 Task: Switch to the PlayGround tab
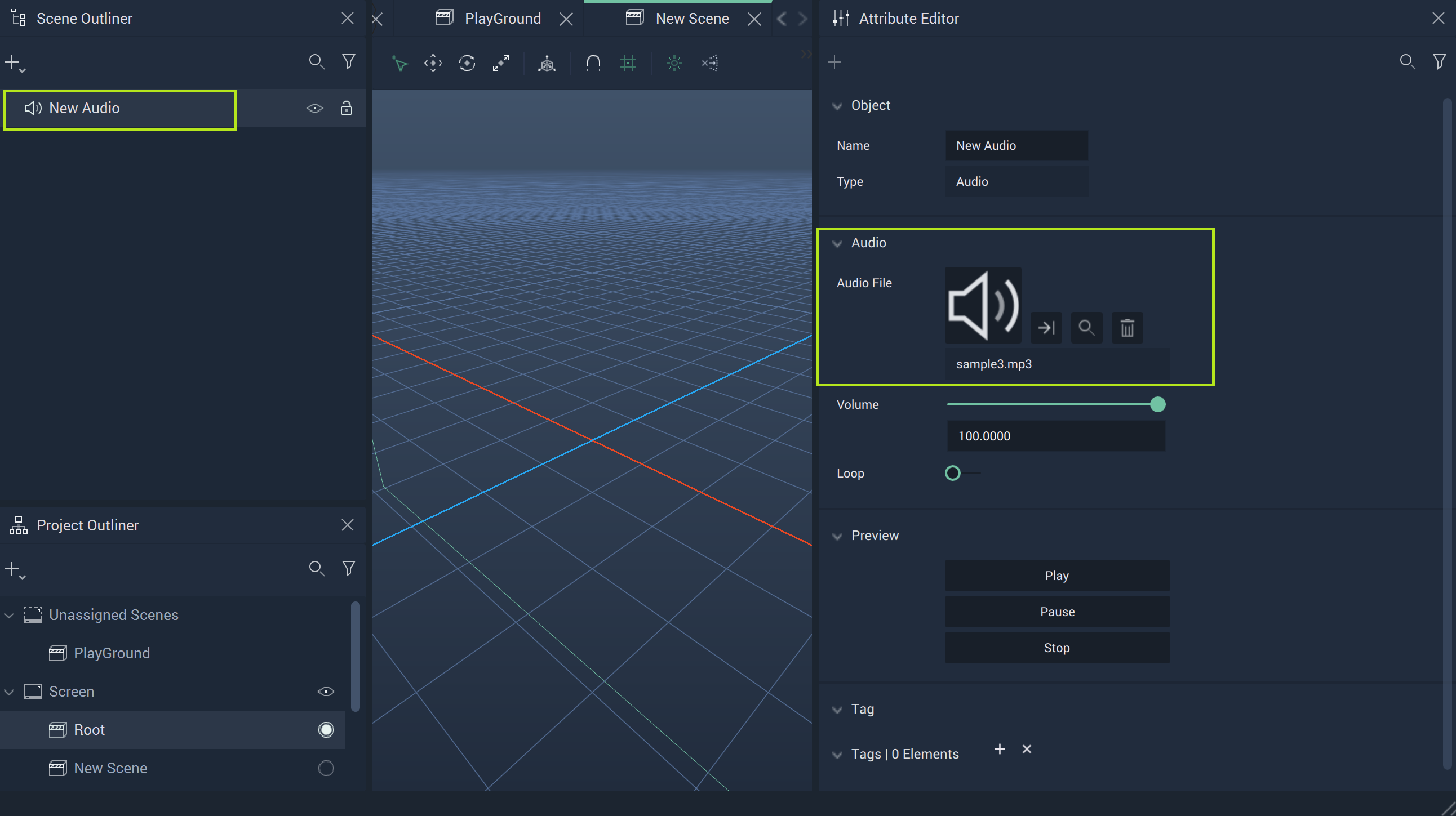pyautogui.click(x=489, y=19)
